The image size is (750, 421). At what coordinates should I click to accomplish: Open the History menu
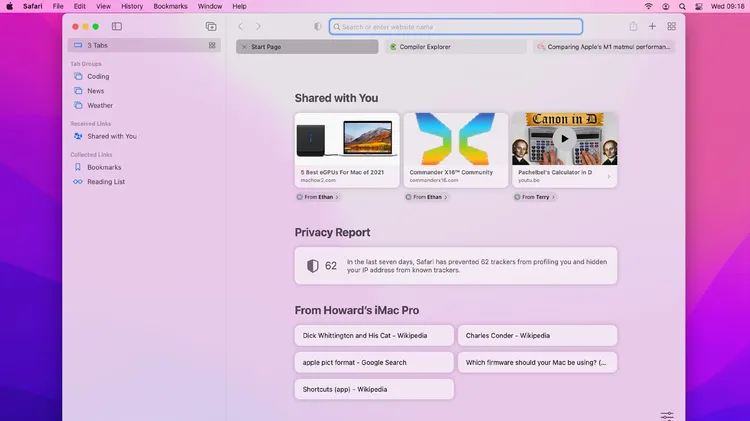point(132,6)
